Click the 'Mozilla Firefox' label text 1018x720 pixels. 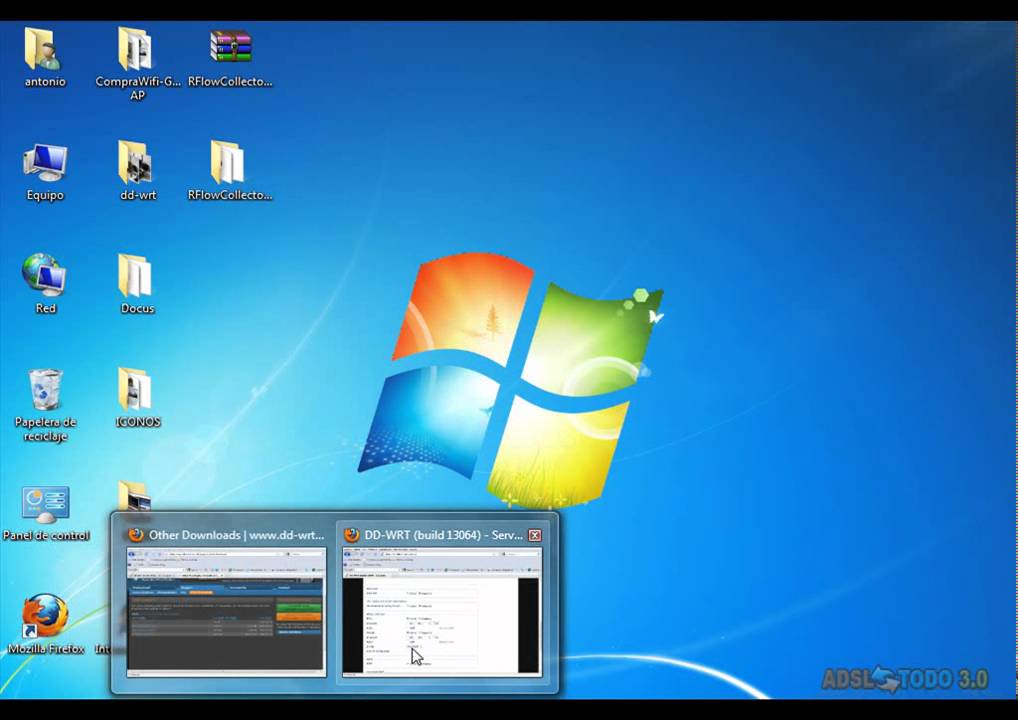click(46, 649)
